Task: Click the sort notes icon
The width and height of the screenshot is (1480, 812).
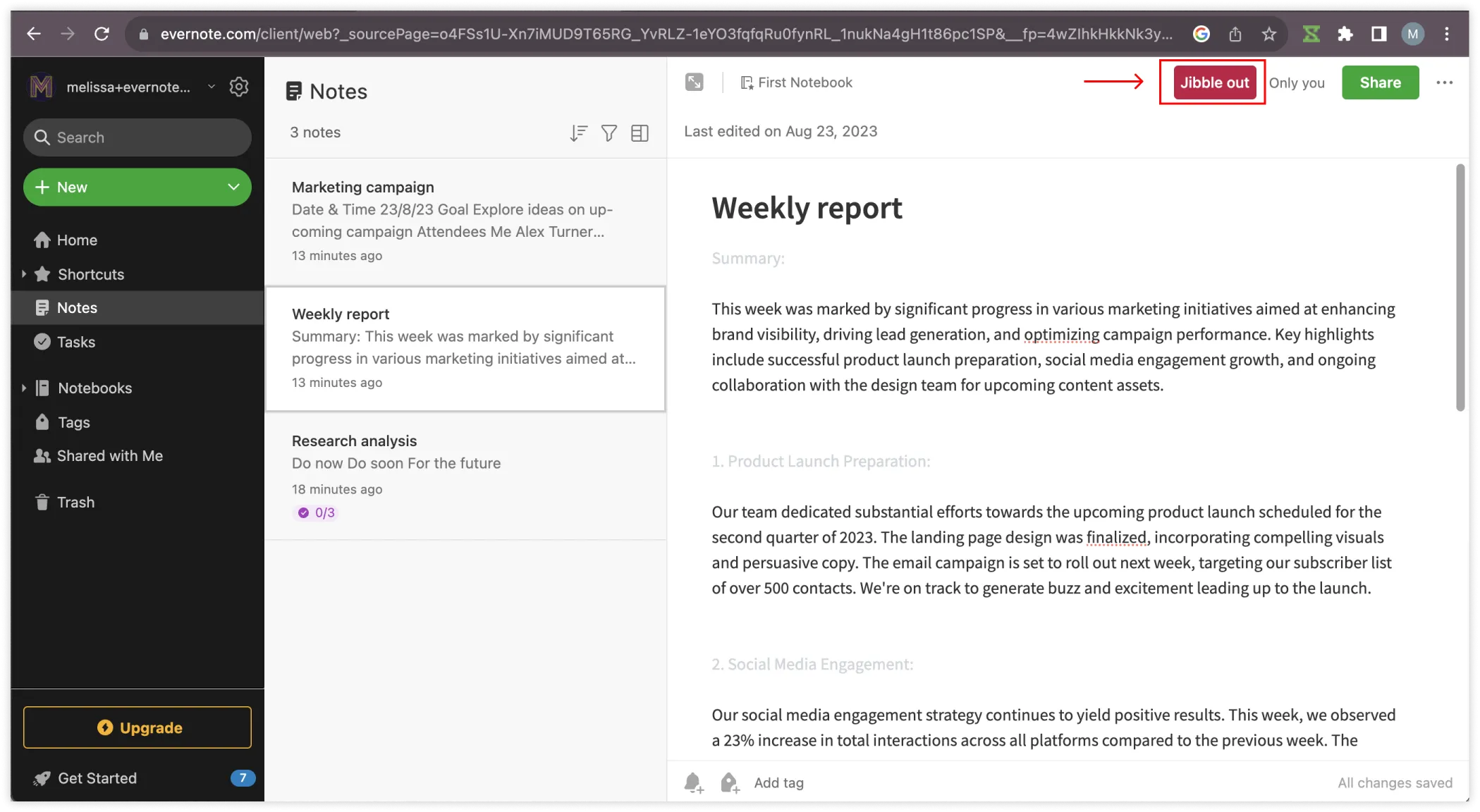Action: pos(578,133)
